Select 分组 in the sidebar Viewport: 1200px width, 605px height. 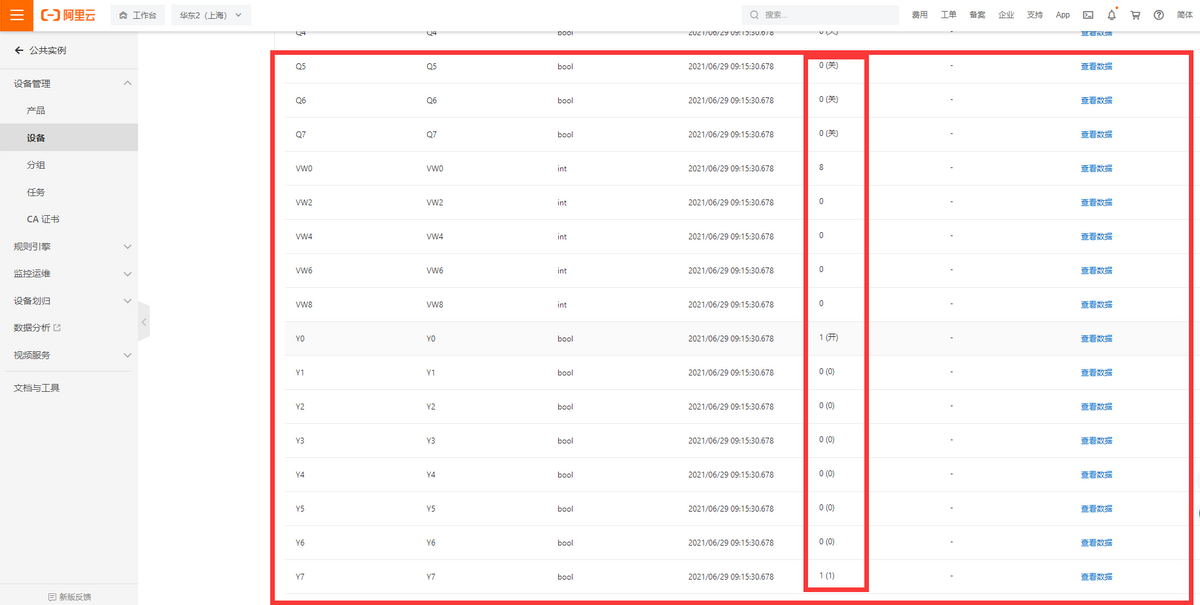(x=36, y=165)
